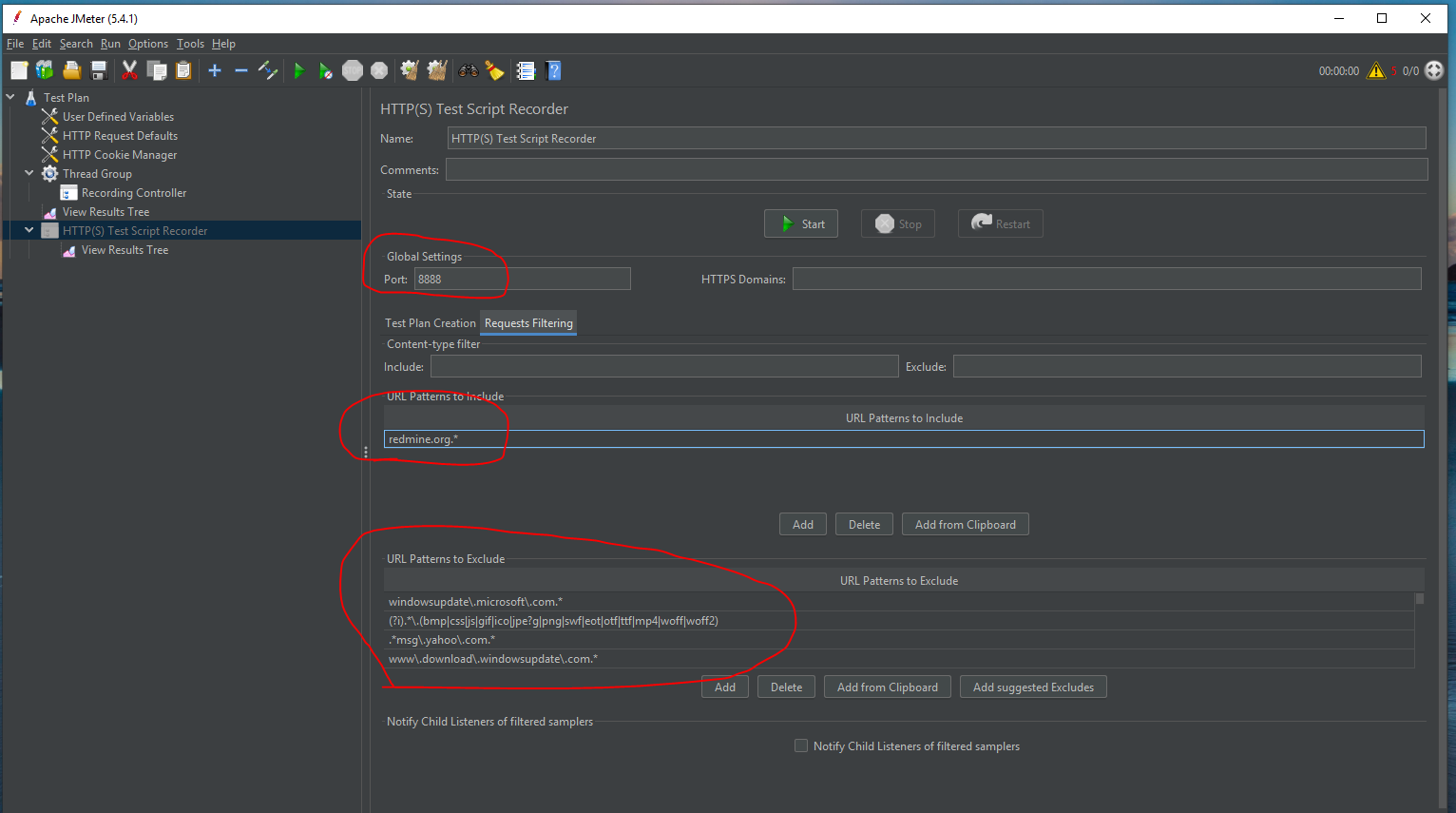The width and height of the screenshot is (1456, 813).
Task: Click the Copy icon in toolbar
Action: pos(157,70)
